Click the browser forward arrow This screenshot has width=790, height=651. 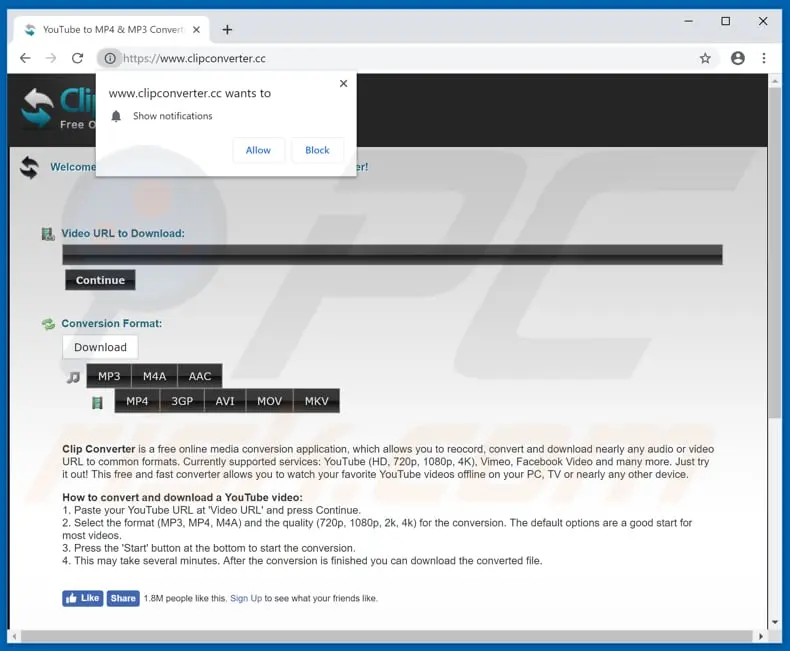tap(51, 58)
